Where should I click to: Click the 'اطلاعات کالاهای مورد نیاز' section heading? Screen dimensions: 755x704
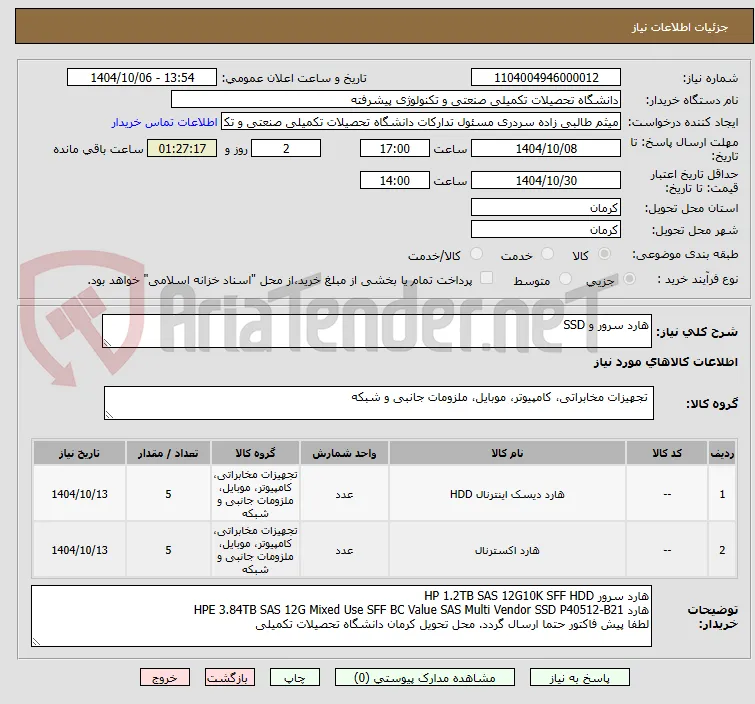click(x=665, y=362)
